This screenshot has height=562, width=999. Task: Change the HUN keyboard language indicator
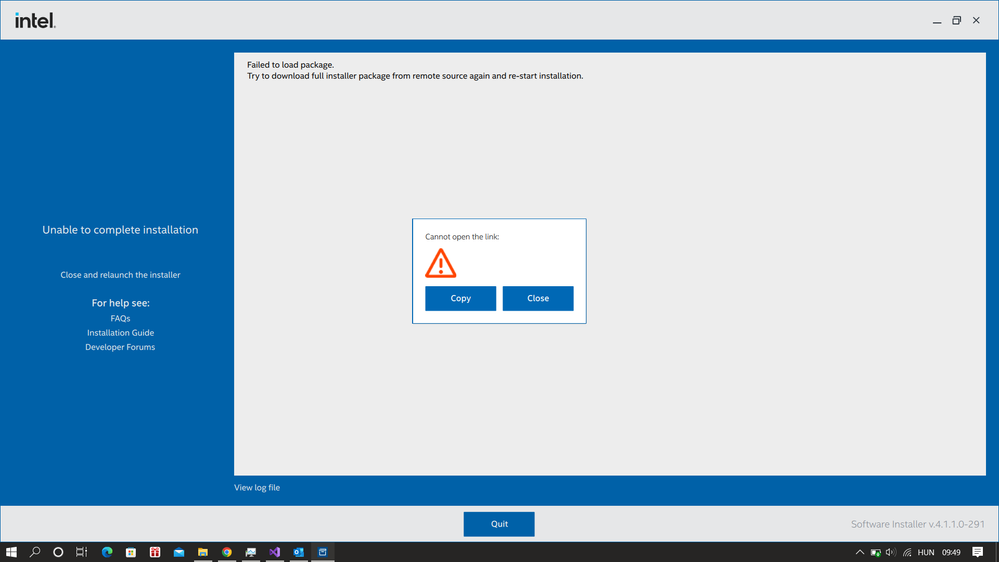pyautogui.click(x=926, y=552)
